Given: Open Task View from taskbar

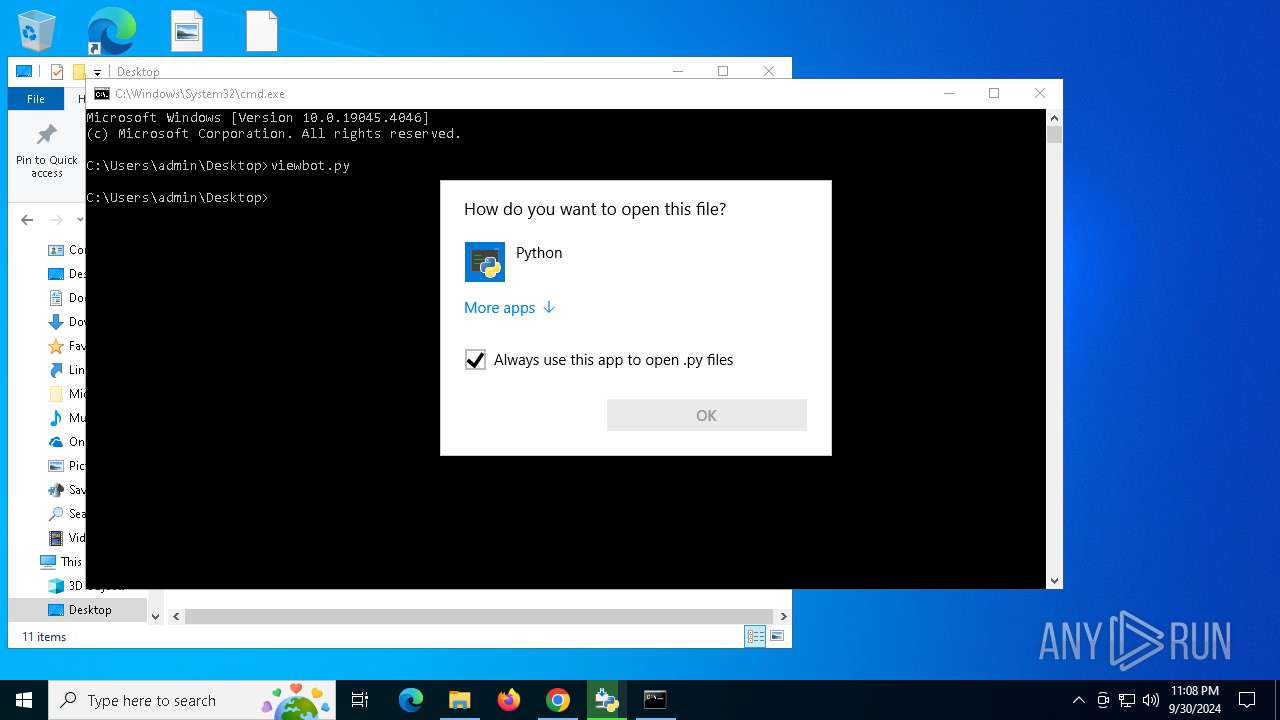Looking at the screenshot, I should [360, 700].
